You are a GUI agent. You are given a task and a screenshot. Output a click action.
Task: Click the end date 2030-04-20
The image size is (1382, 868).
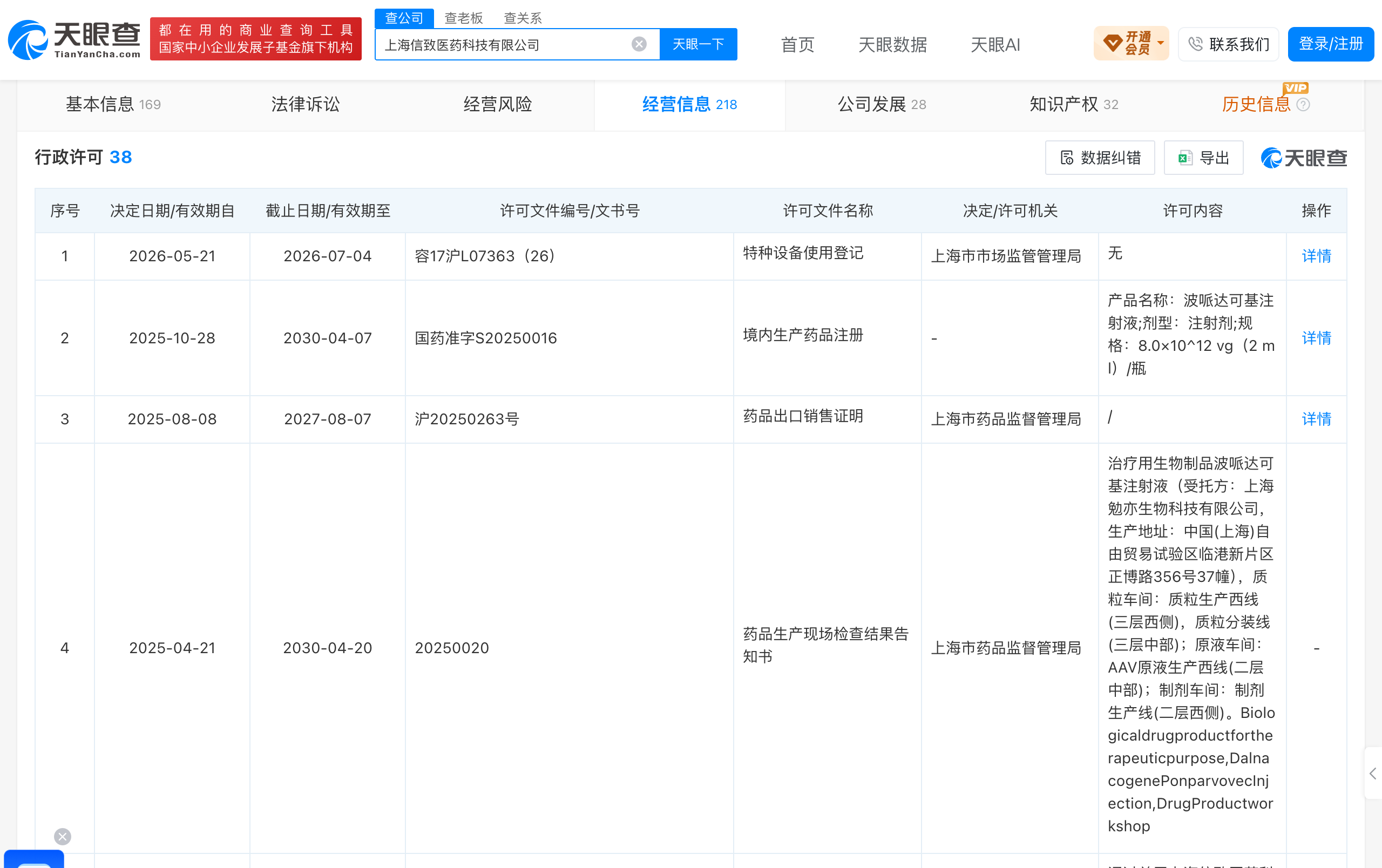pos(327,648)
